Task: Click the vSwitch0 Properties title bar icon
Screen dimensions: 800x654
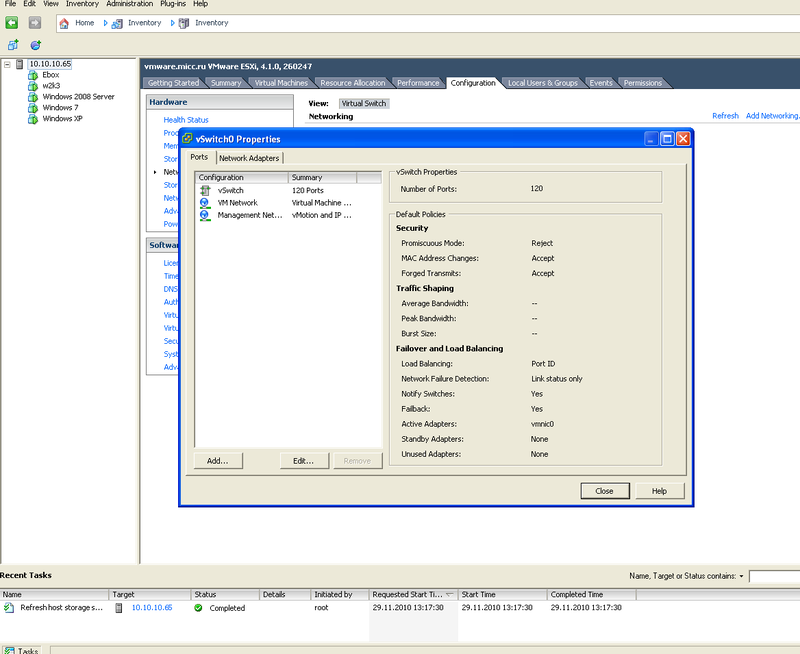Action: click(x=187, y=139)
